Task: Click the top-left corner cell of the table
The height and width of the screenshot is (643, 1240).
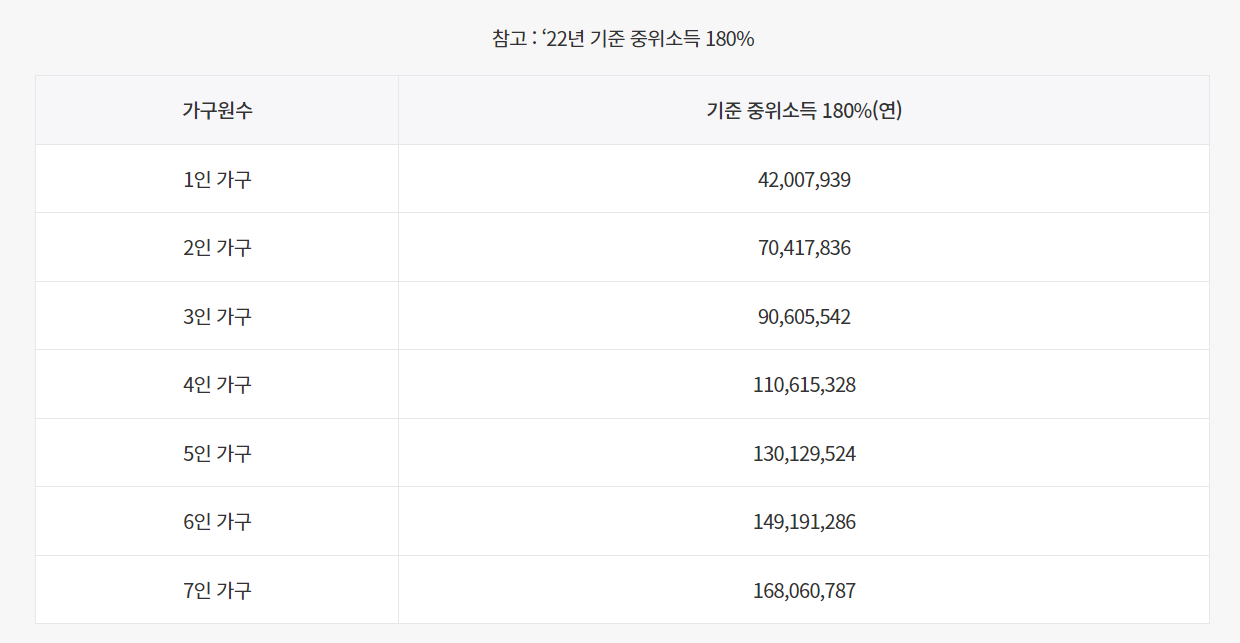Action: 216,110
